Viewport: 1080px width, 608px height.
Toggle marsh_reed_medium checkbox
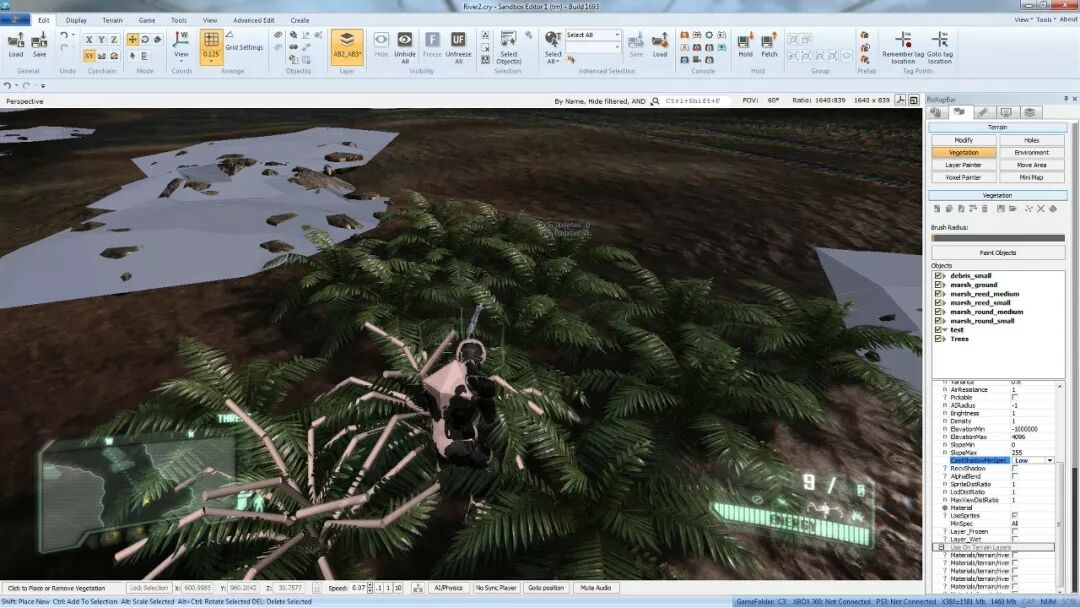tap(939, 293)
